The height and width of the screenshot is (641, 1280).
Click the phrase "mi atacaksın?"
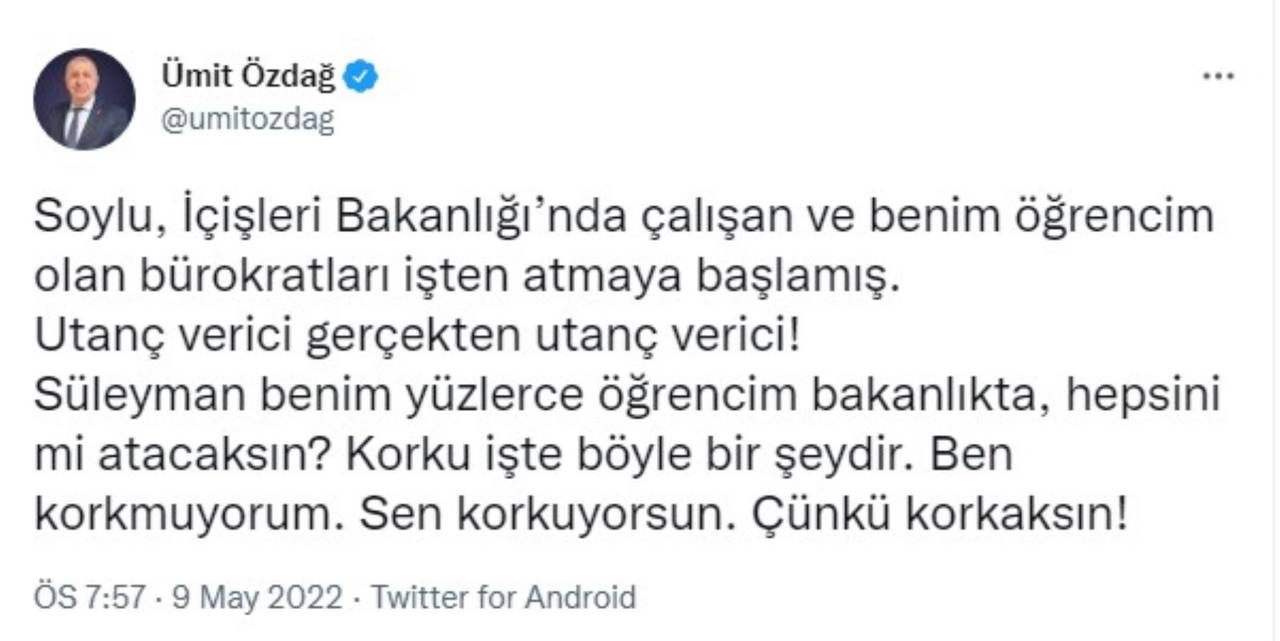tap(169, 457)
